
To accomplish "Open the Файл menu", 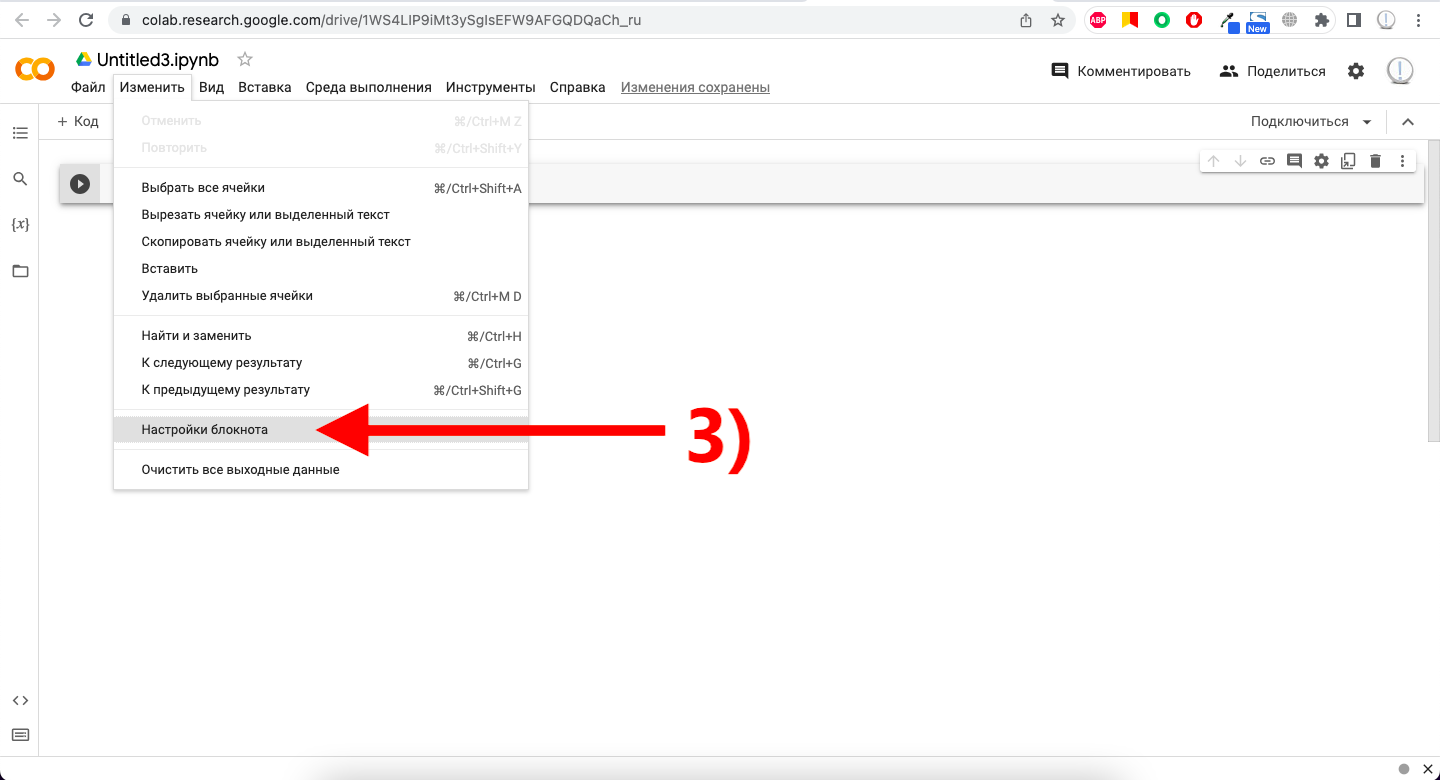I will click(88, 87).
